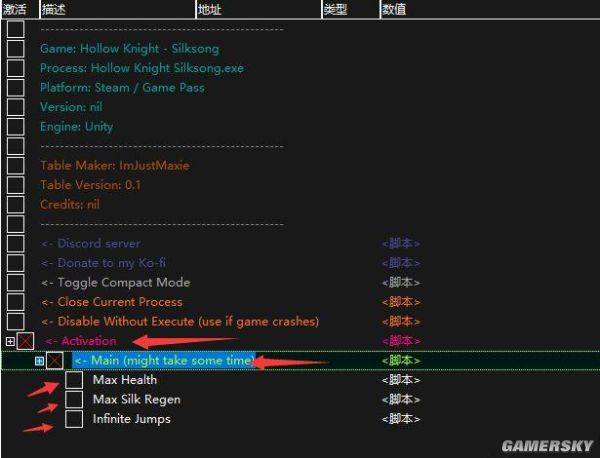The height and width of the screenshot is (458, 600).
Task: Enable the Max Health cheat checkbox
Action: [74, 380]
